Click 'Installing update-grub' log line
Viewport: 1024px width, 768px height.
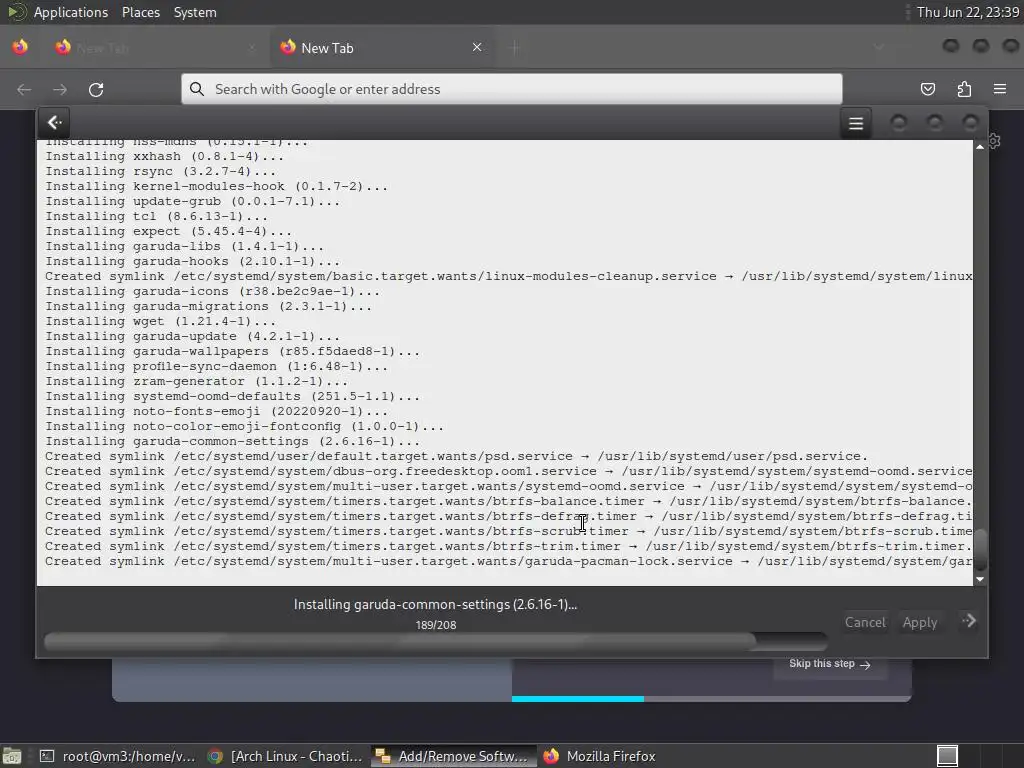(193, 201)
